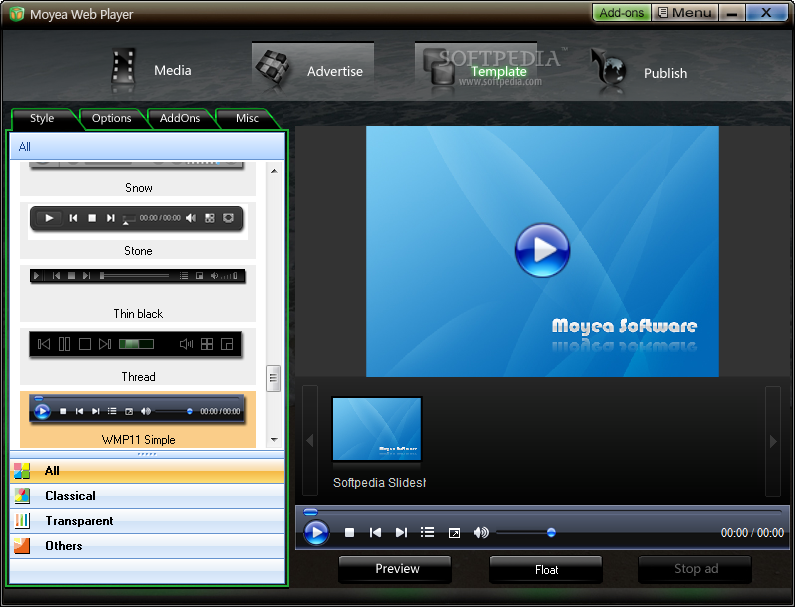Choose the All category
Screen dimensions: 795x607
click(x=147, y=471)
